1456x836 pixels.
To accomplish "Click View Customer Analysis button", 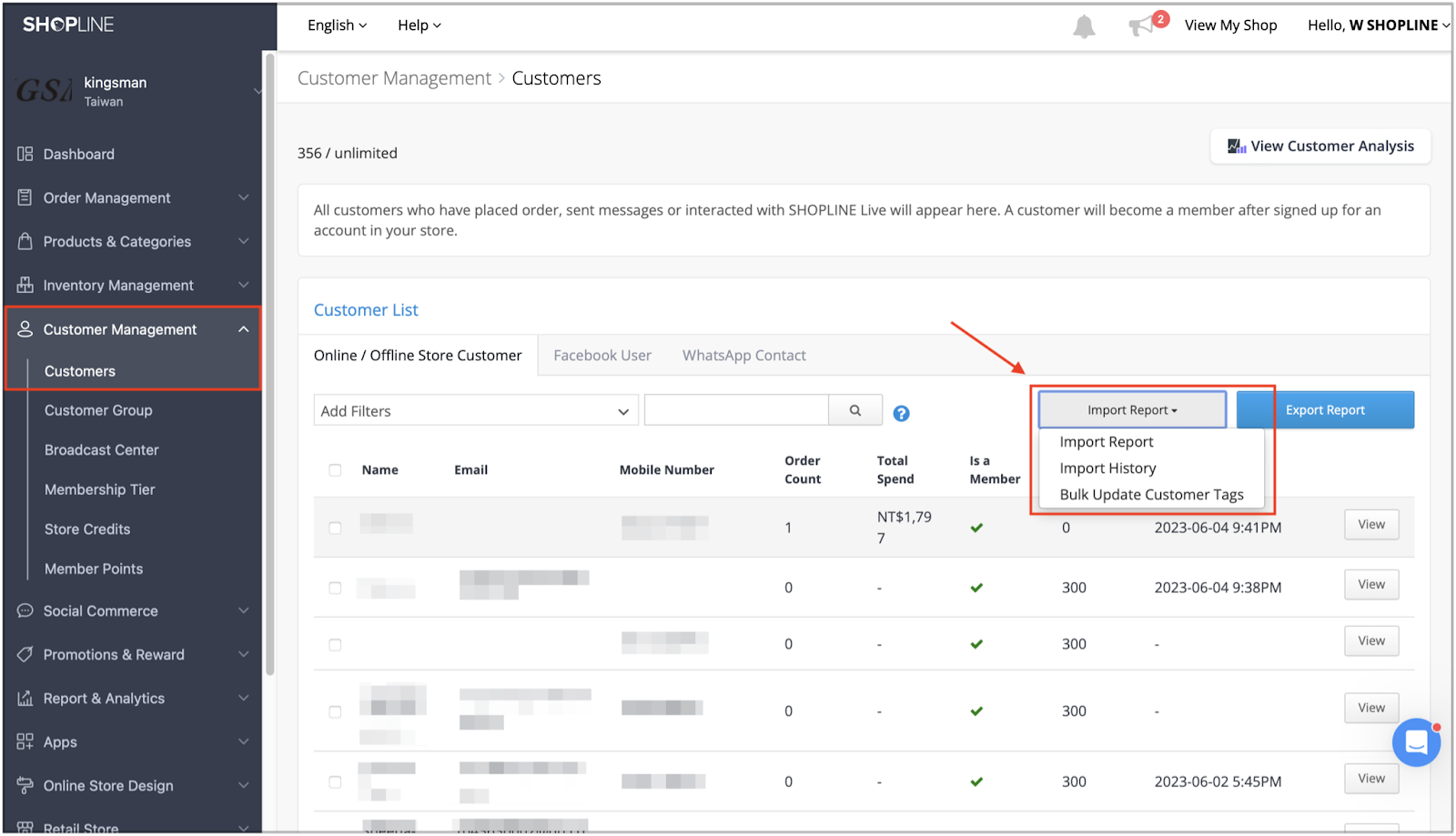I will (x=1320, y=146).
